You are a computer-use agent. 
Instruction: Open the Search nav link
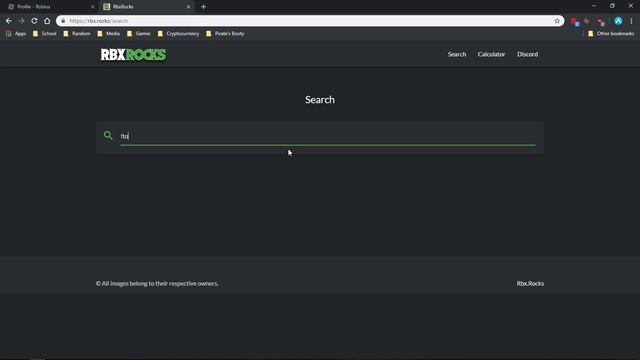coord(457,54)
